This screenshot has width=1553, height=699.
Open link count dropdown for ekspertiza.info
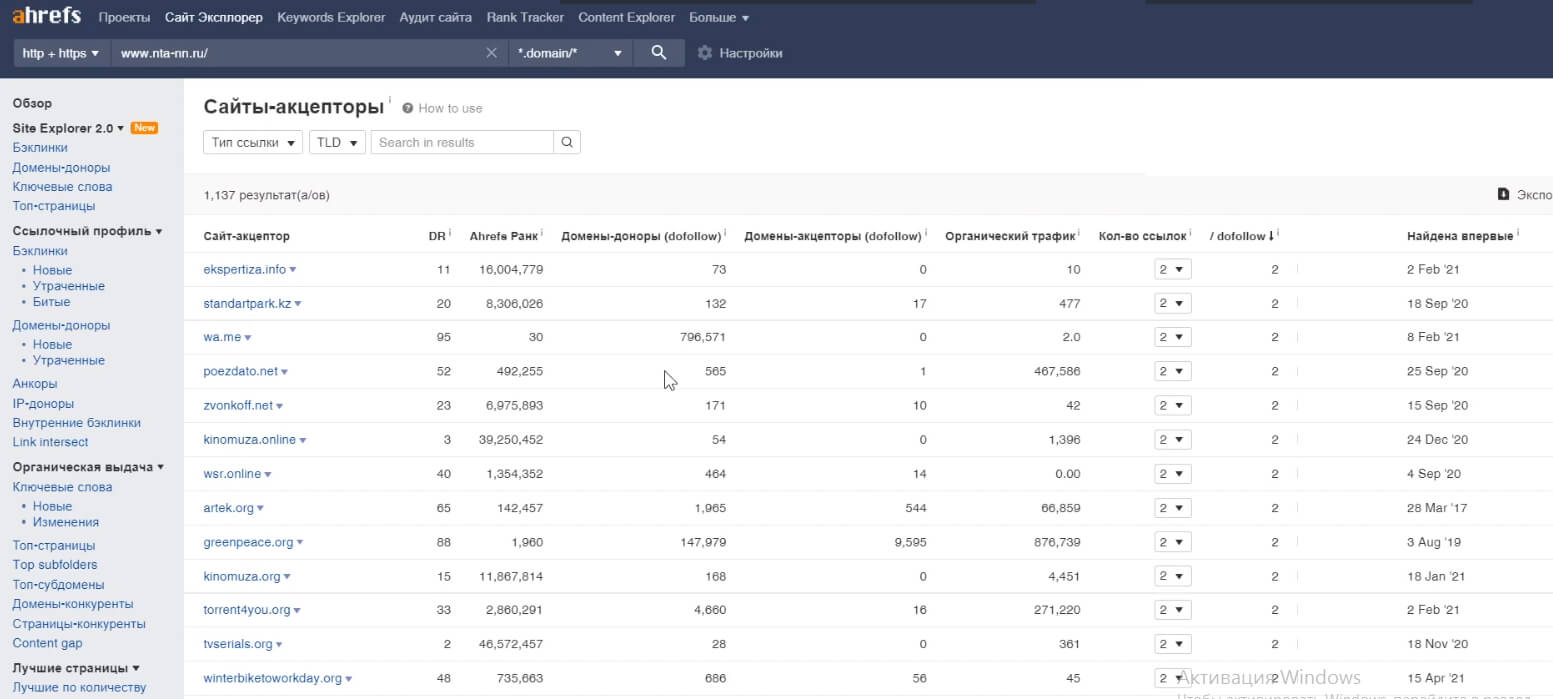click(x=1172, y=269)
